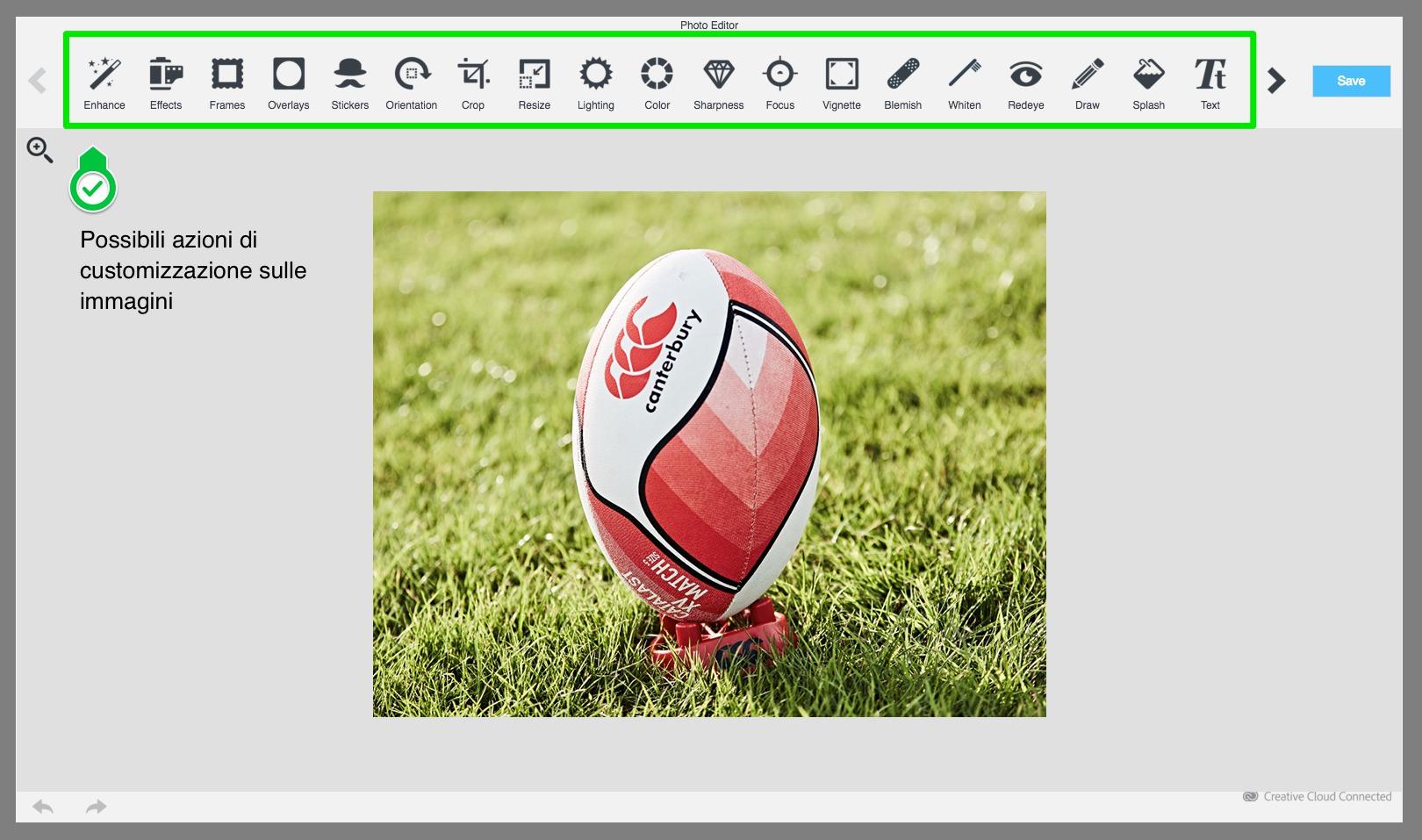Viewport: 1422px width, 840px height.
Task: Click the blue Save button
Action: click(x=1351, y=81)
